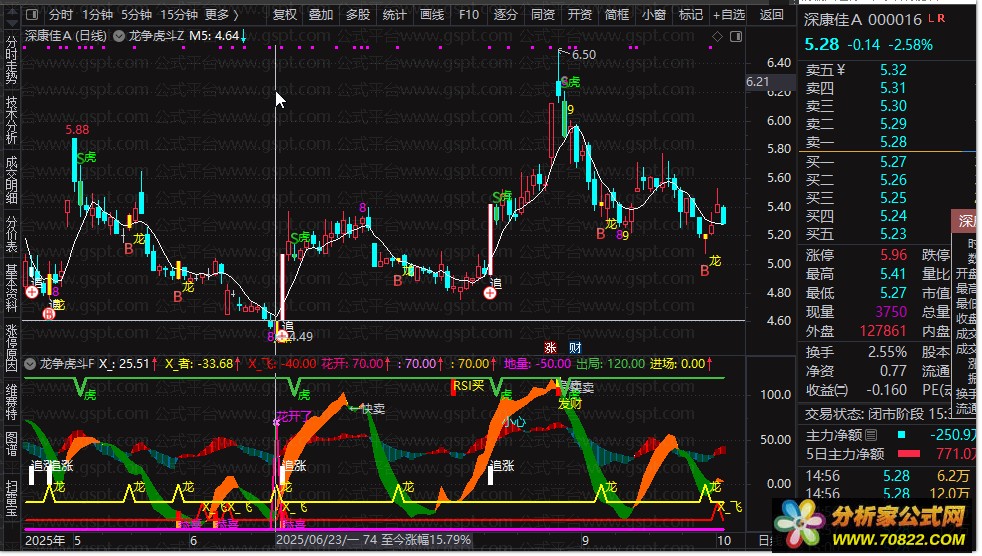
Task: Open the 小窗 mini window
Action: (653, 14)
